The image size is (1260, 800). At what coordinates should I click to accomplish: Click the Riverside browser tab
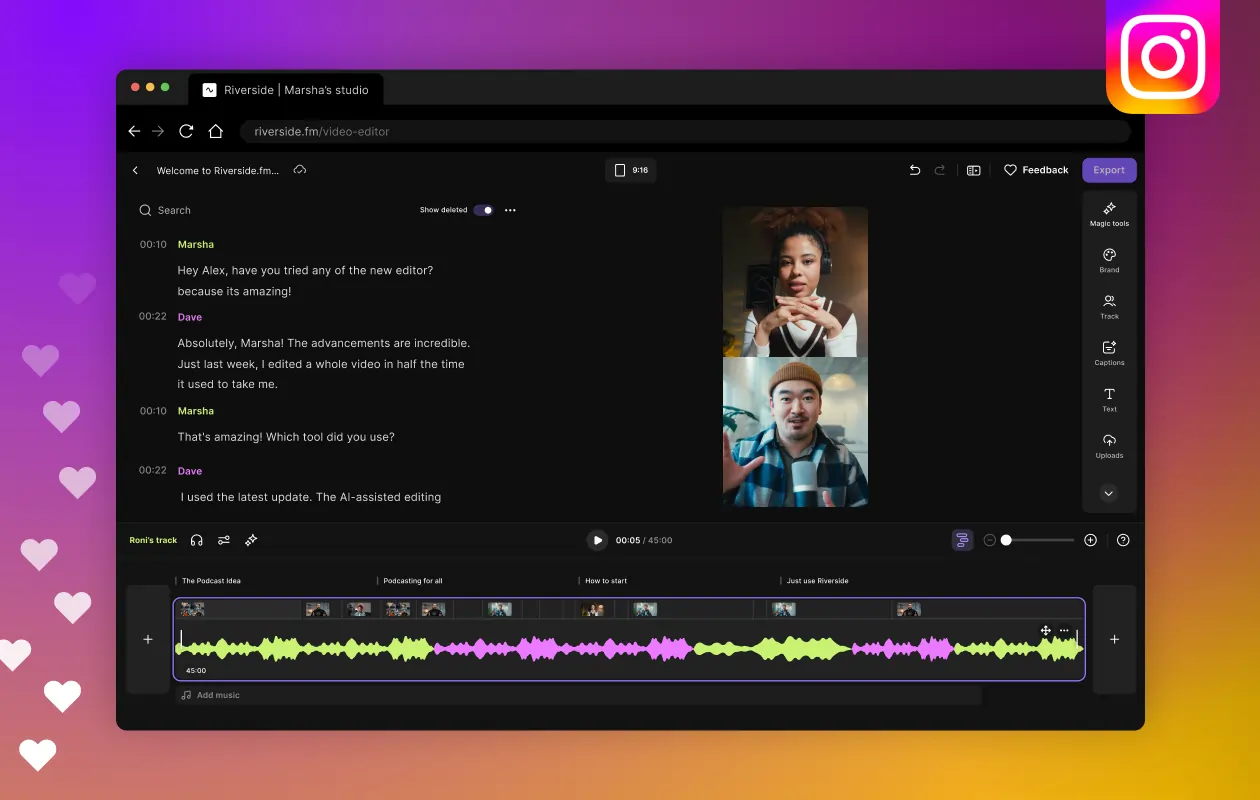[285, 90]
